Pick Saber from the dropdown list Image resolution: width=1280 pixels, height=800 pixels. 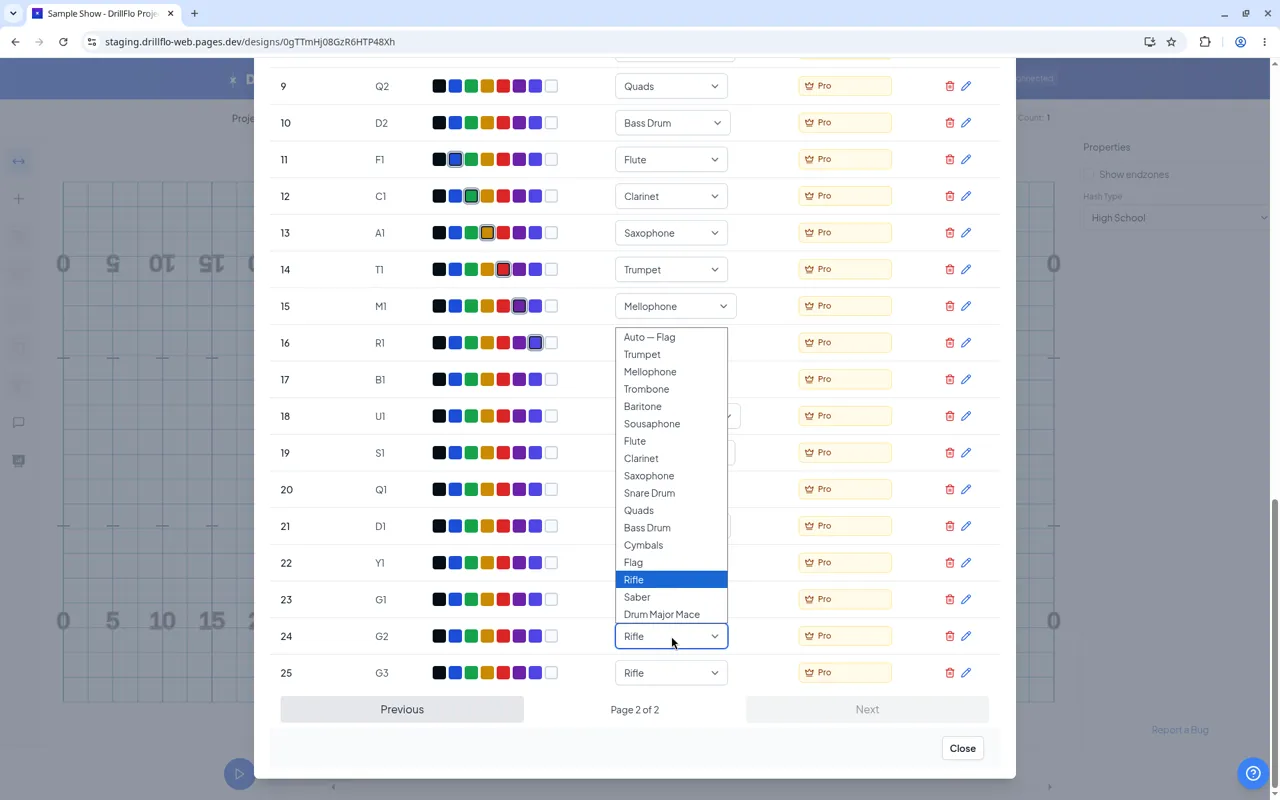point(671,597)
